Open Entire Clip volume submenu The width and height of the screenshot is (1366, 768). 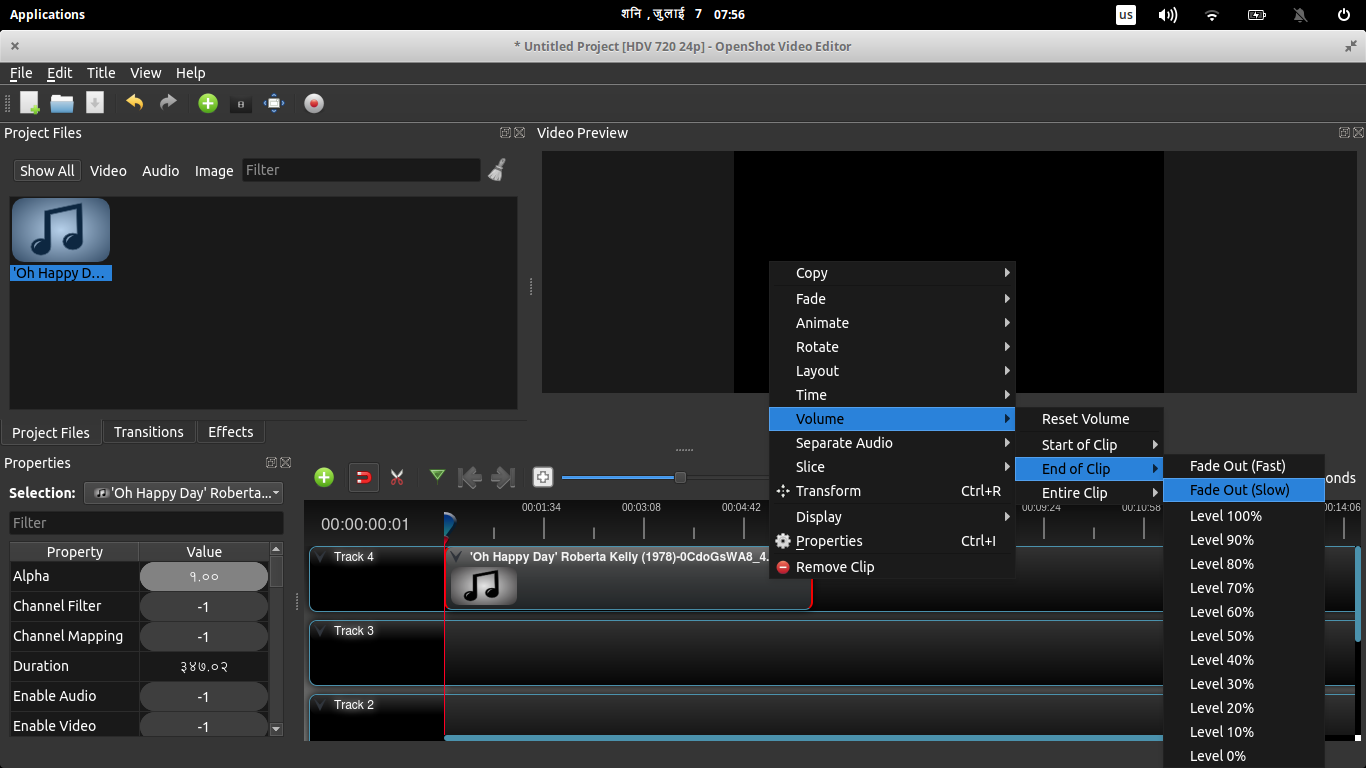1089,493
